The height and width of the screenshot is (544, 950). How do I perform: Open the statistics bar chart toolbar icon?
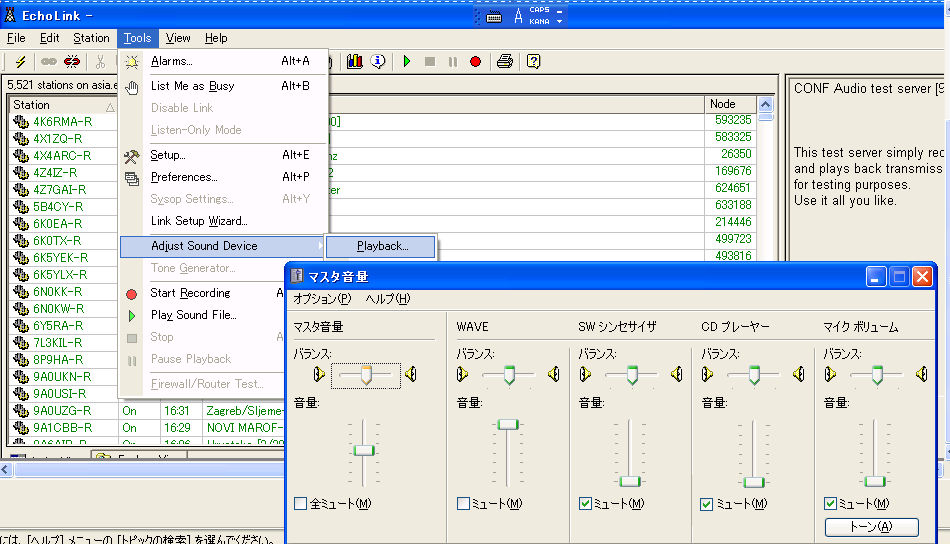pos(354,61)
